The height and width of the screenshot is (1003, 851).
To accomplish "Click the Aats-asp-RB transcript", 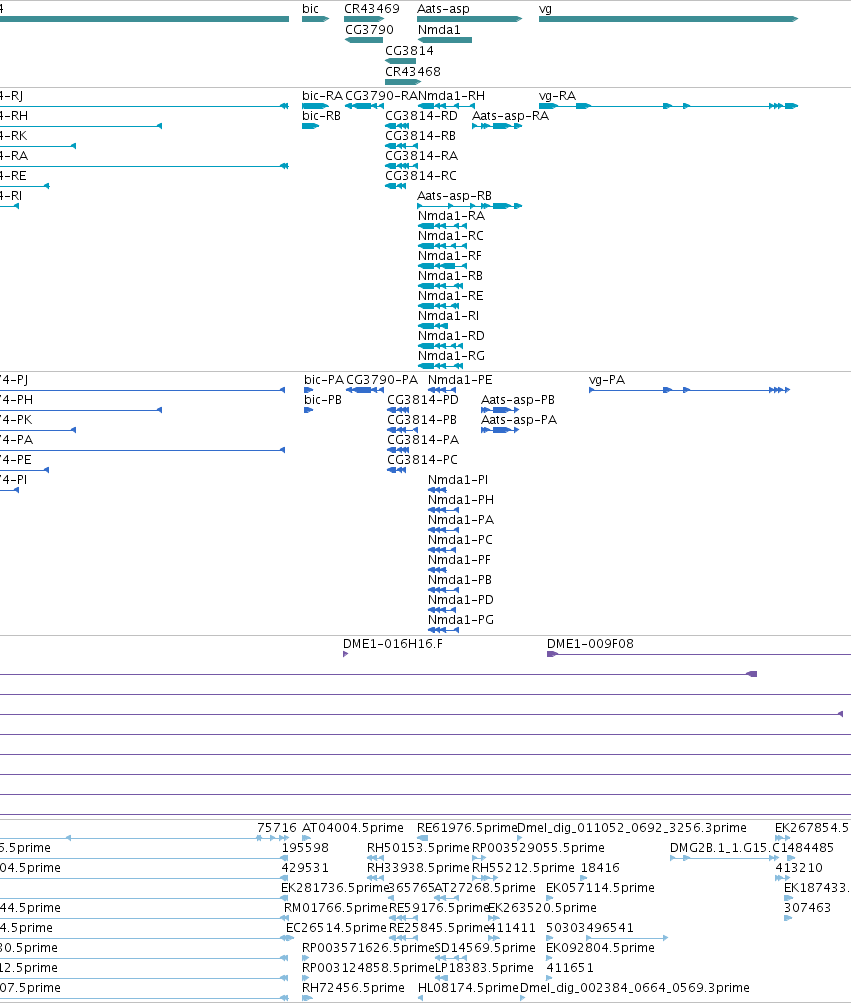I will click(x=470, y=206).
